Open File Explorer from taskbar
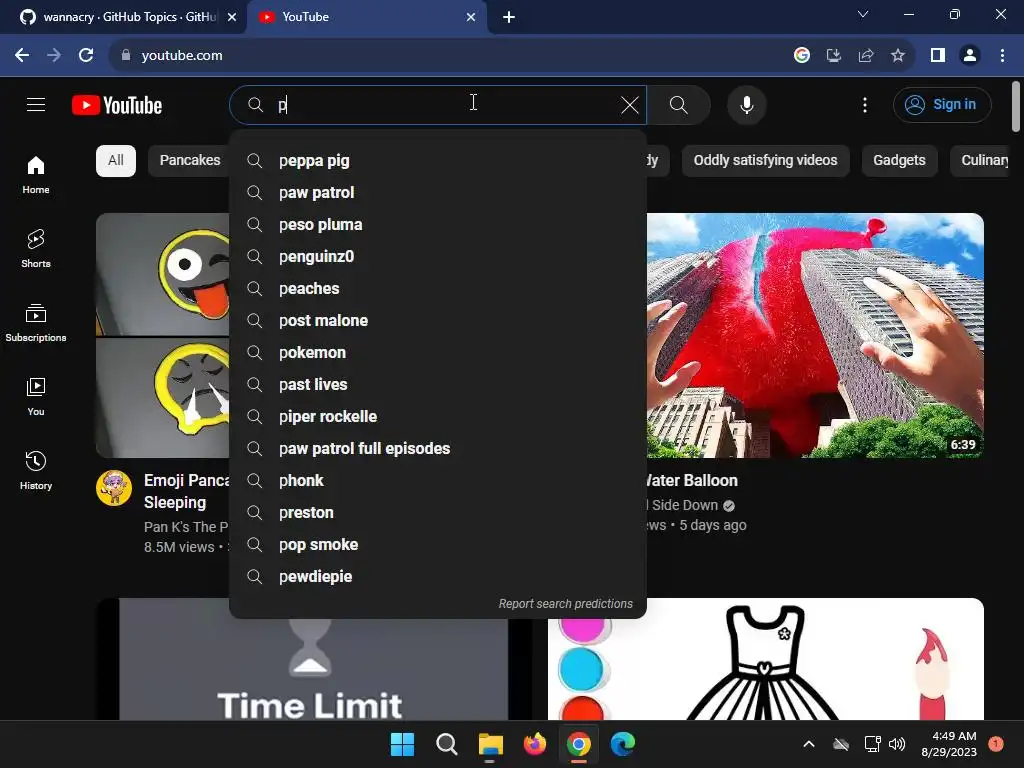1024x768 pixels. click(x=490, y=744)
